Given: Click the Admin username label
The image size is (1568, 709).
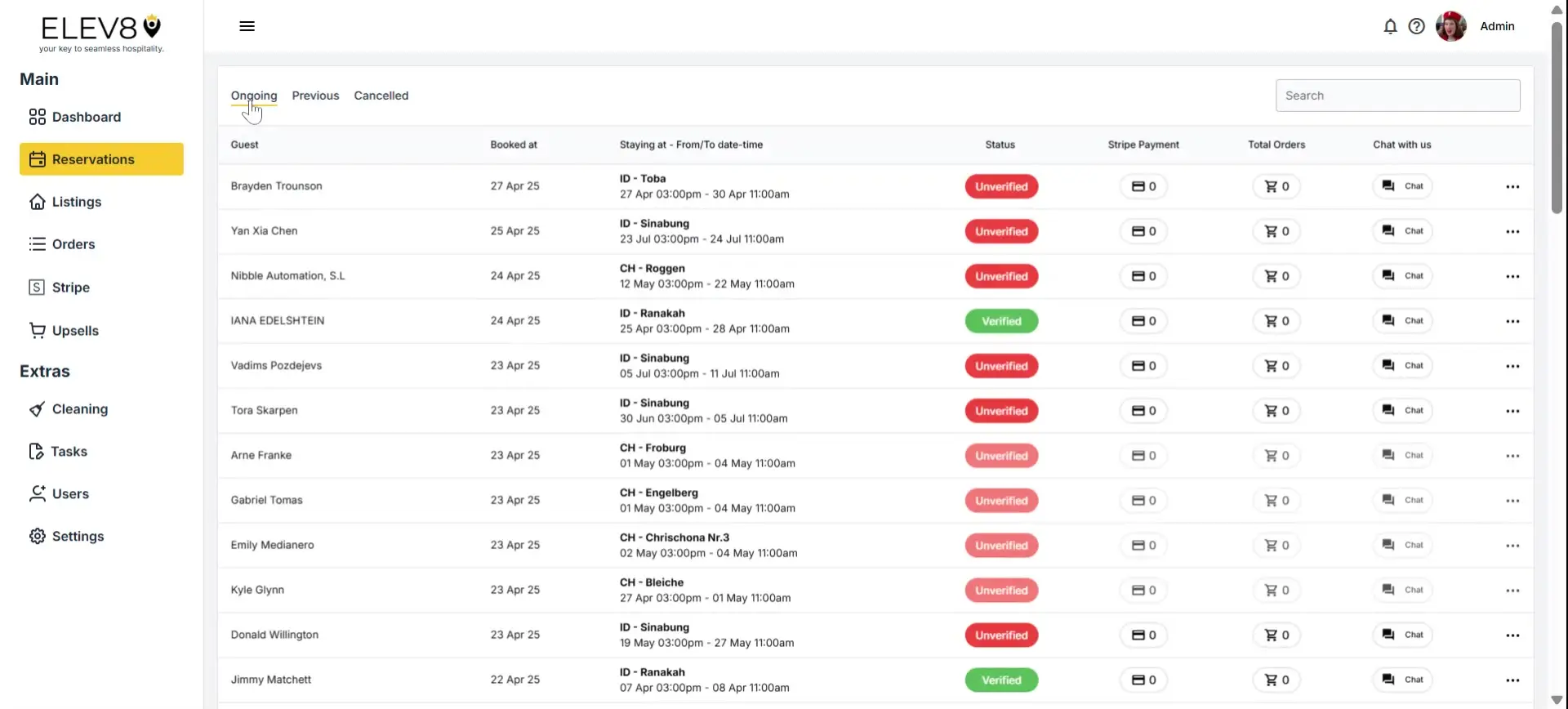Looking at the screenshot, I should click(1497, 26).
